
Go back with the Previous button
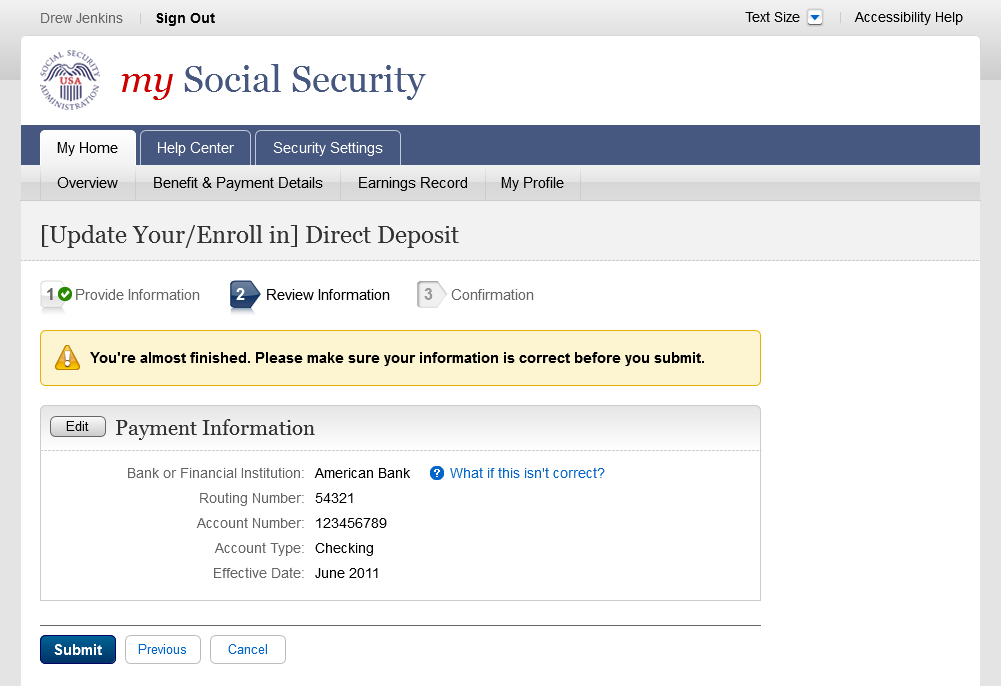click(x=162, y=650)
